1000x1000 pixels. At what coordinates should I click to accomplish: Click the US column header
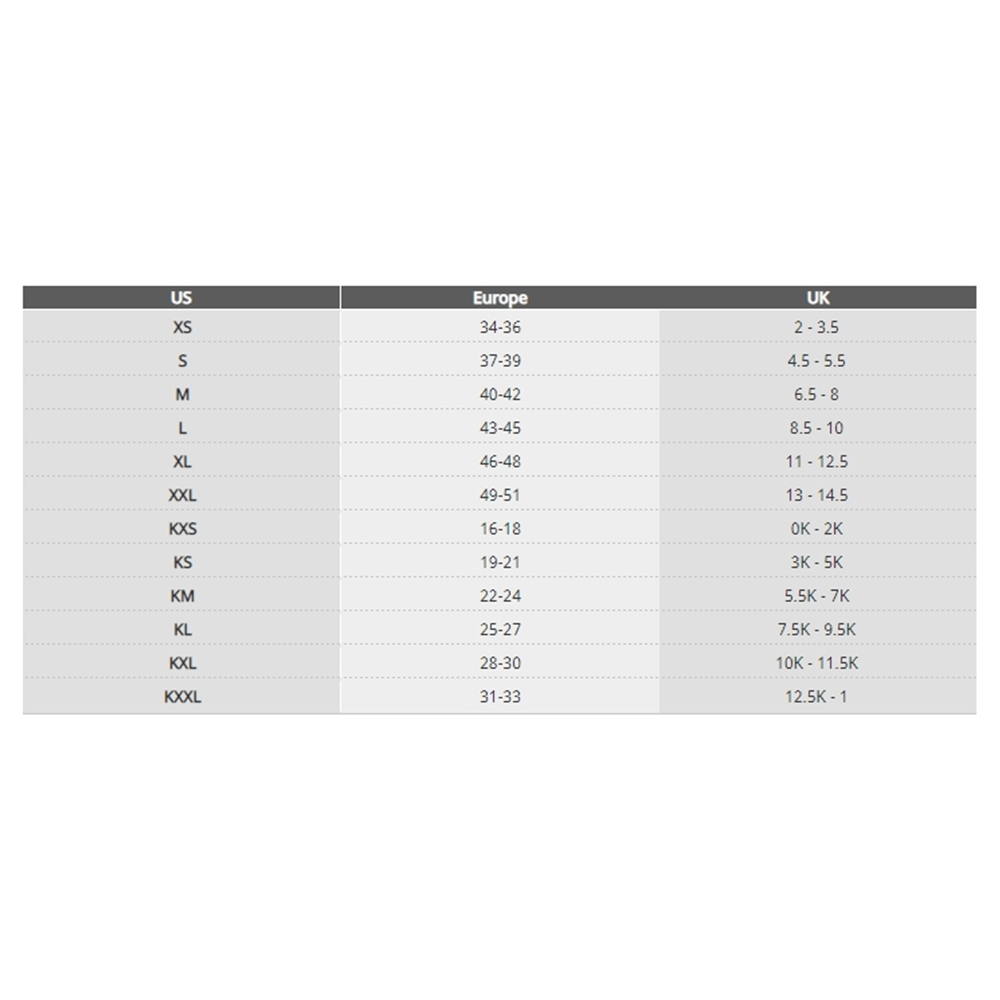(x=181, y=297)
